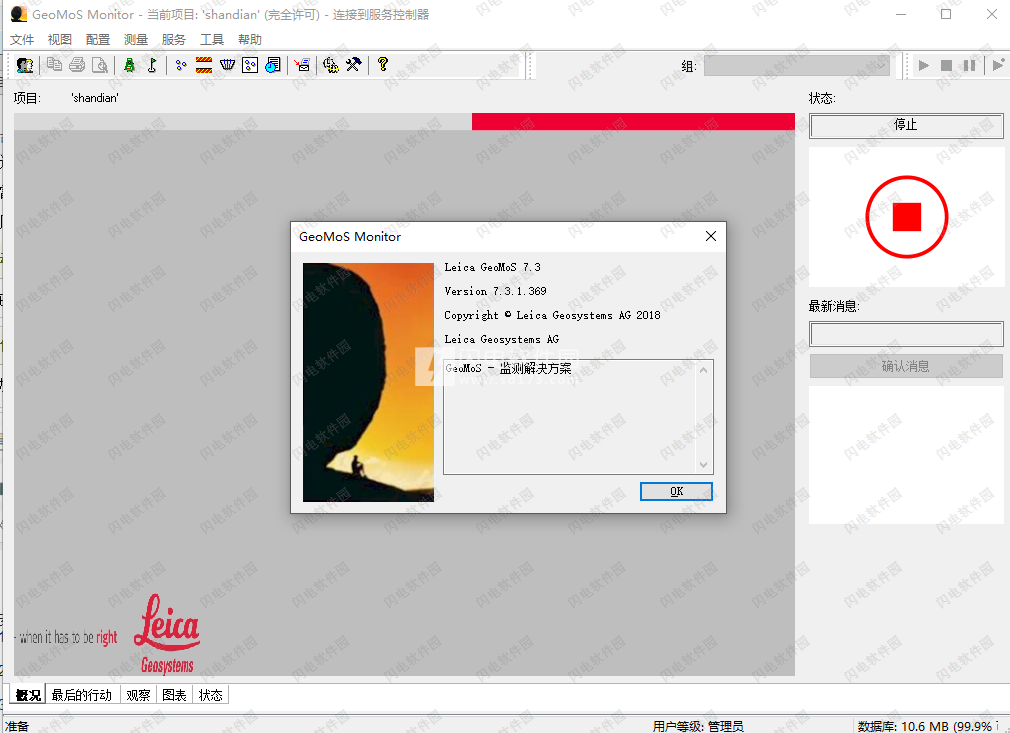Click 'GeoMoS - 监测解决方案' description text
The image size is (1010, 733).
tap(508, 368)
